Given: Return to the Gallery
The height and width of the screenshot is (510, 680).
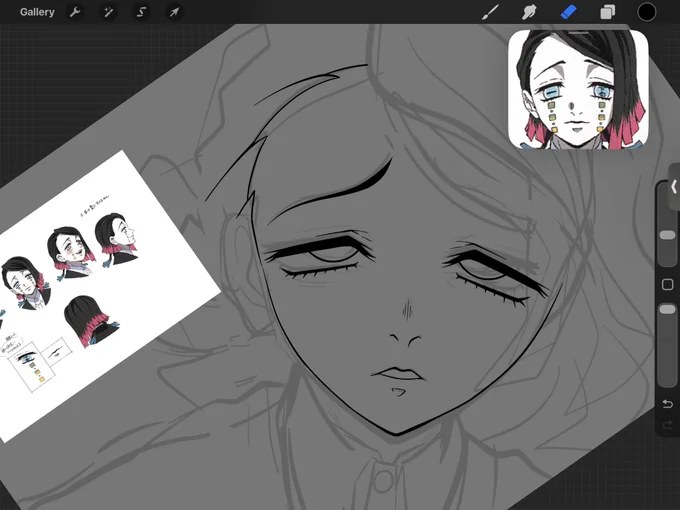Looking at the screenshot, I should point(37,12).
